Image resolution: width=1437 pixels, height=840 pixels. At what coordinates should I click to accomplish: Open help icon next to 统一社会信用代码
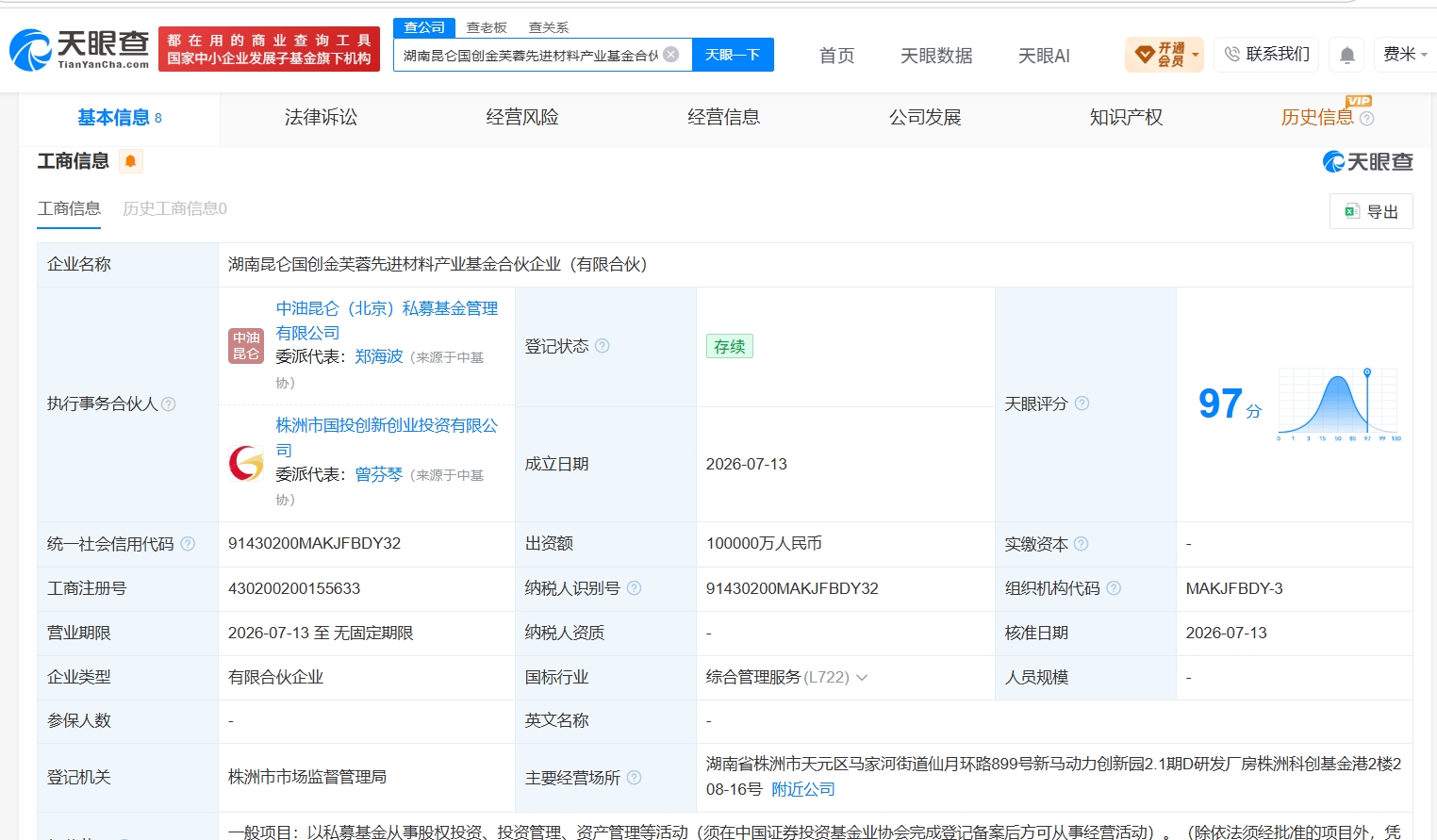tap(188, 544)
